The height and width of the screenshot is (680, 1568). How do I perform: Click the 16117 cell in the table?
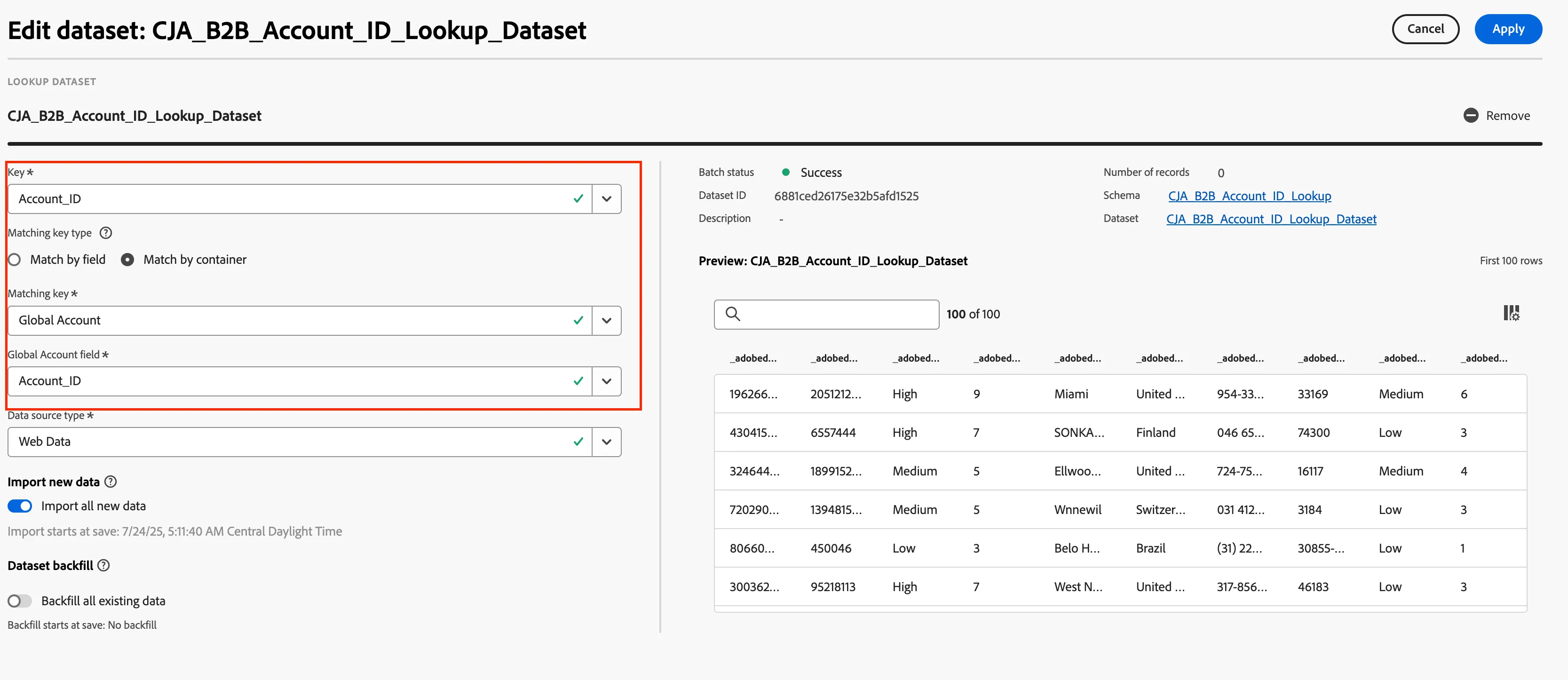click(x=1311, y=472)
